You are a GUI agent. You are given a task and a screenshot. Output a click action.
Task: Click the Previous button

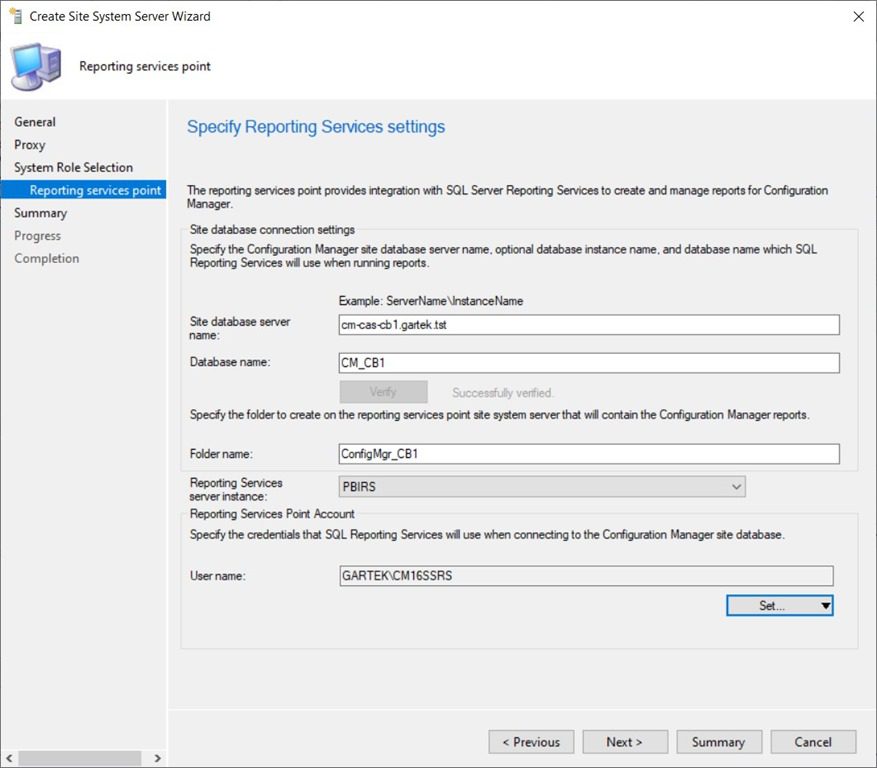pyautogui.click(x=531, y=741)
